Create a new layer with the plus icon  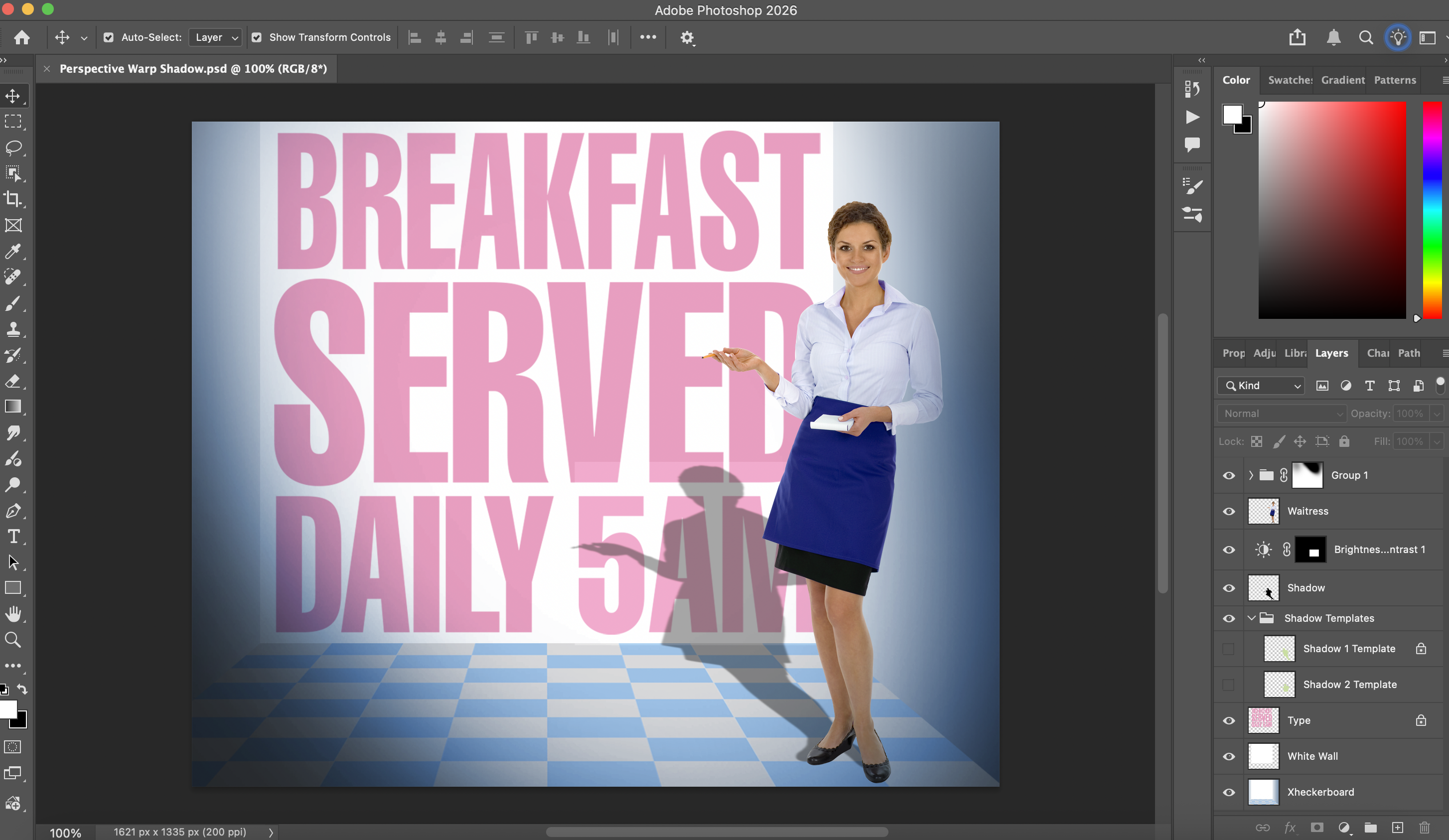(x=1397, y=828)
